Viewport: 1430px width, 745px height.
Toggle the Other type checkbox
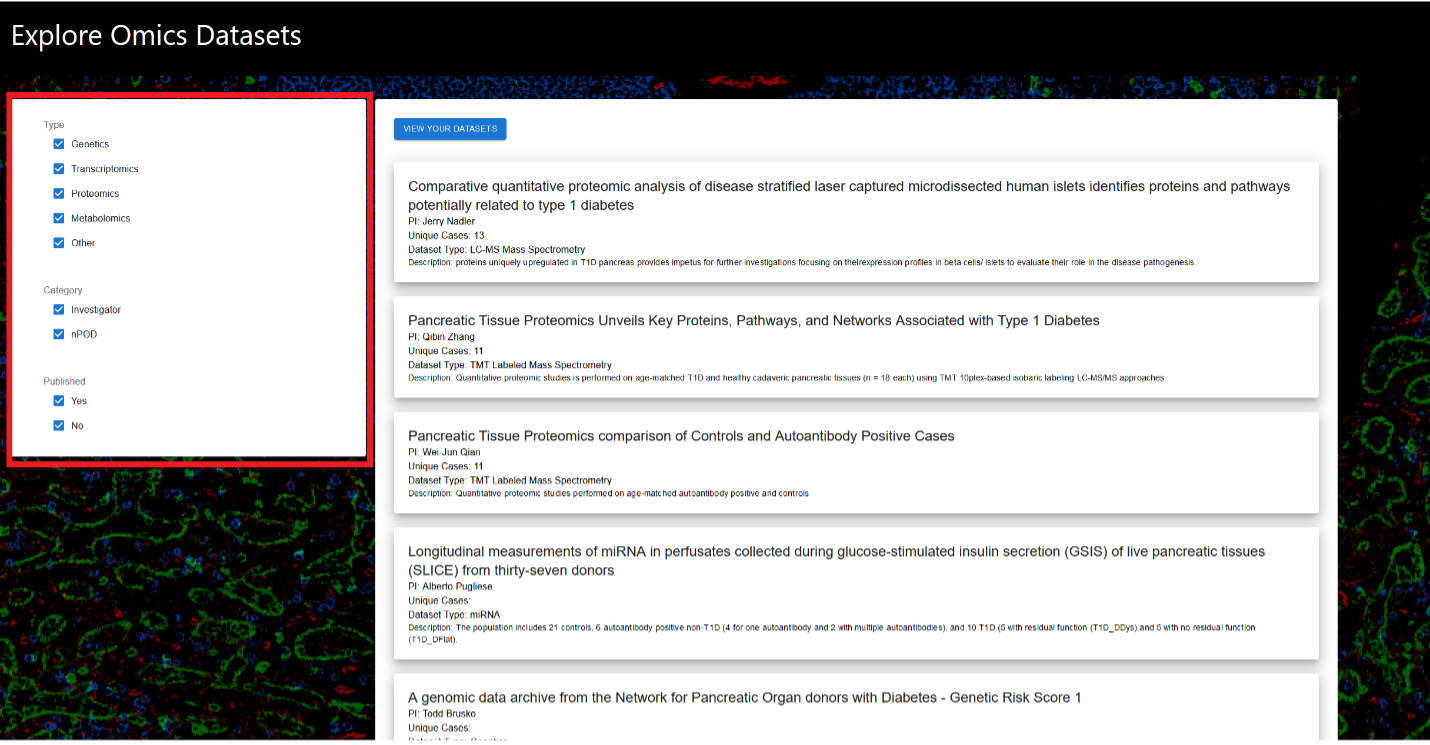click(x=59, y=243)
